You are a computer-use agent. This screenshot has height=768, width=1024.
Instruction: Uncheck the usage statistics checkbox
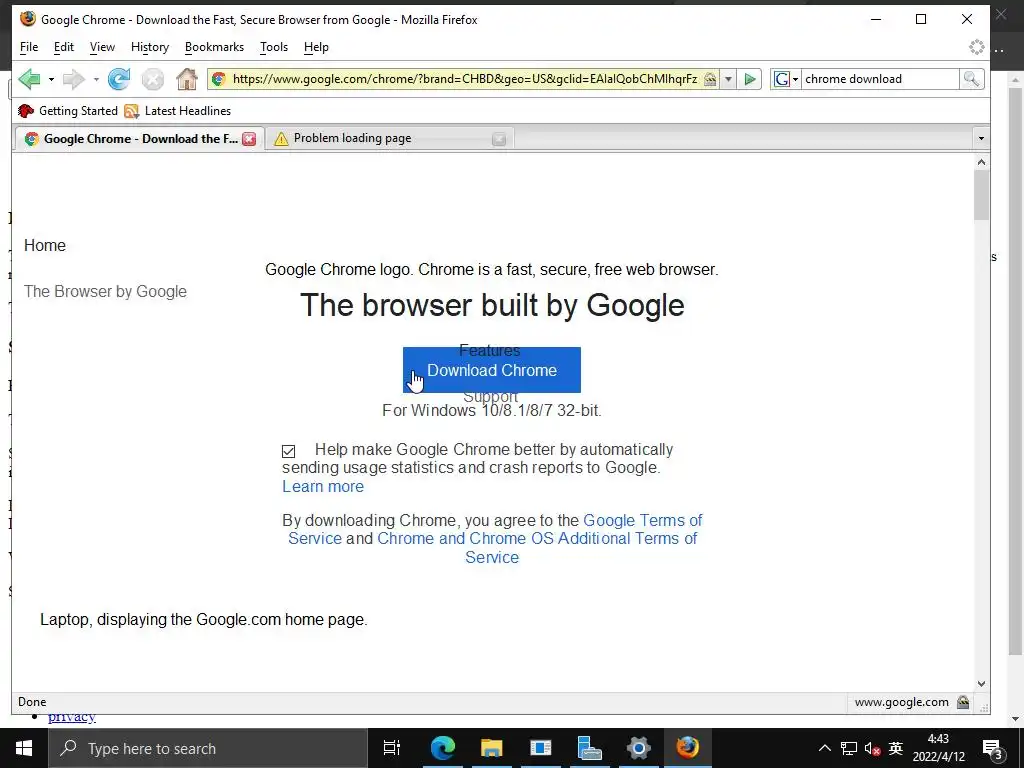point(289,451)
